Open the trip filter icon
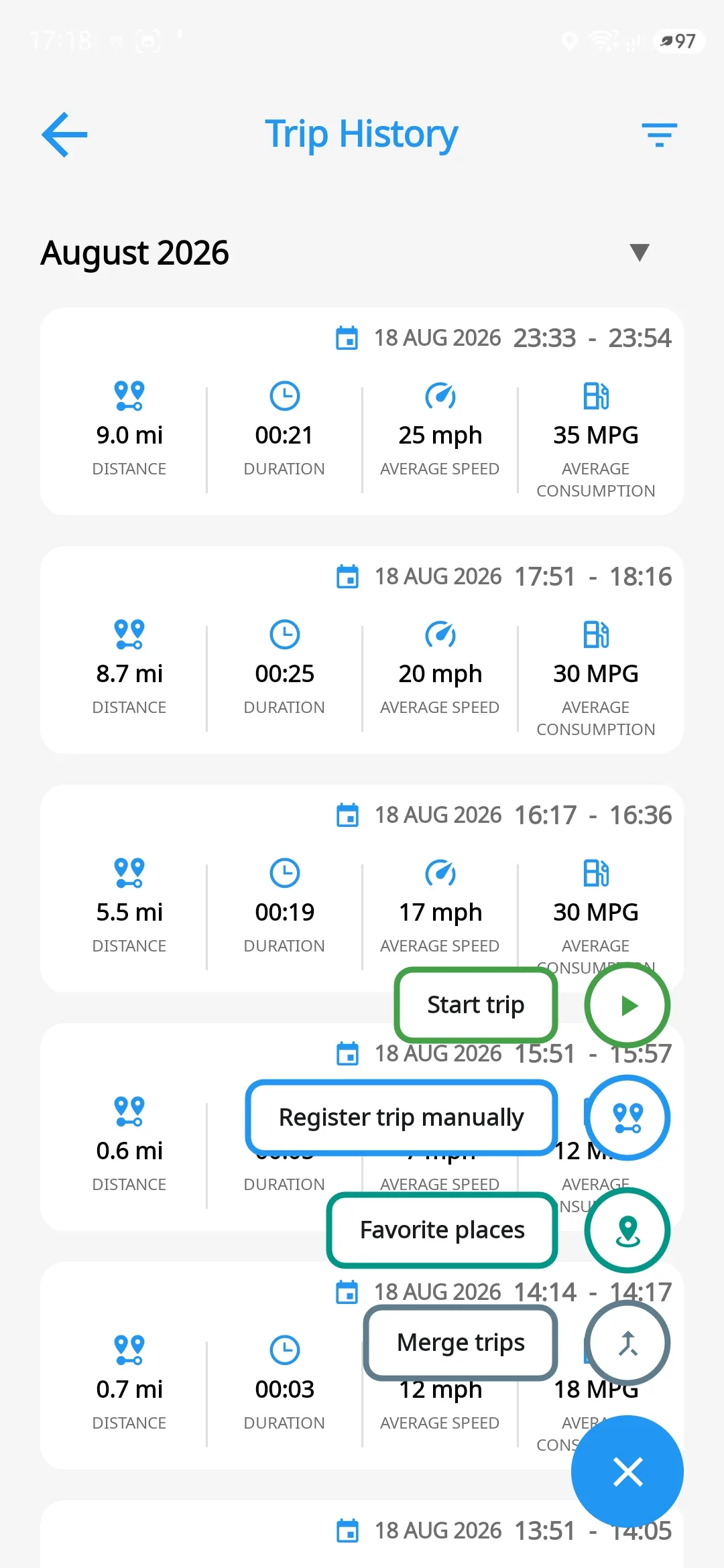 (x=660, y=135)
